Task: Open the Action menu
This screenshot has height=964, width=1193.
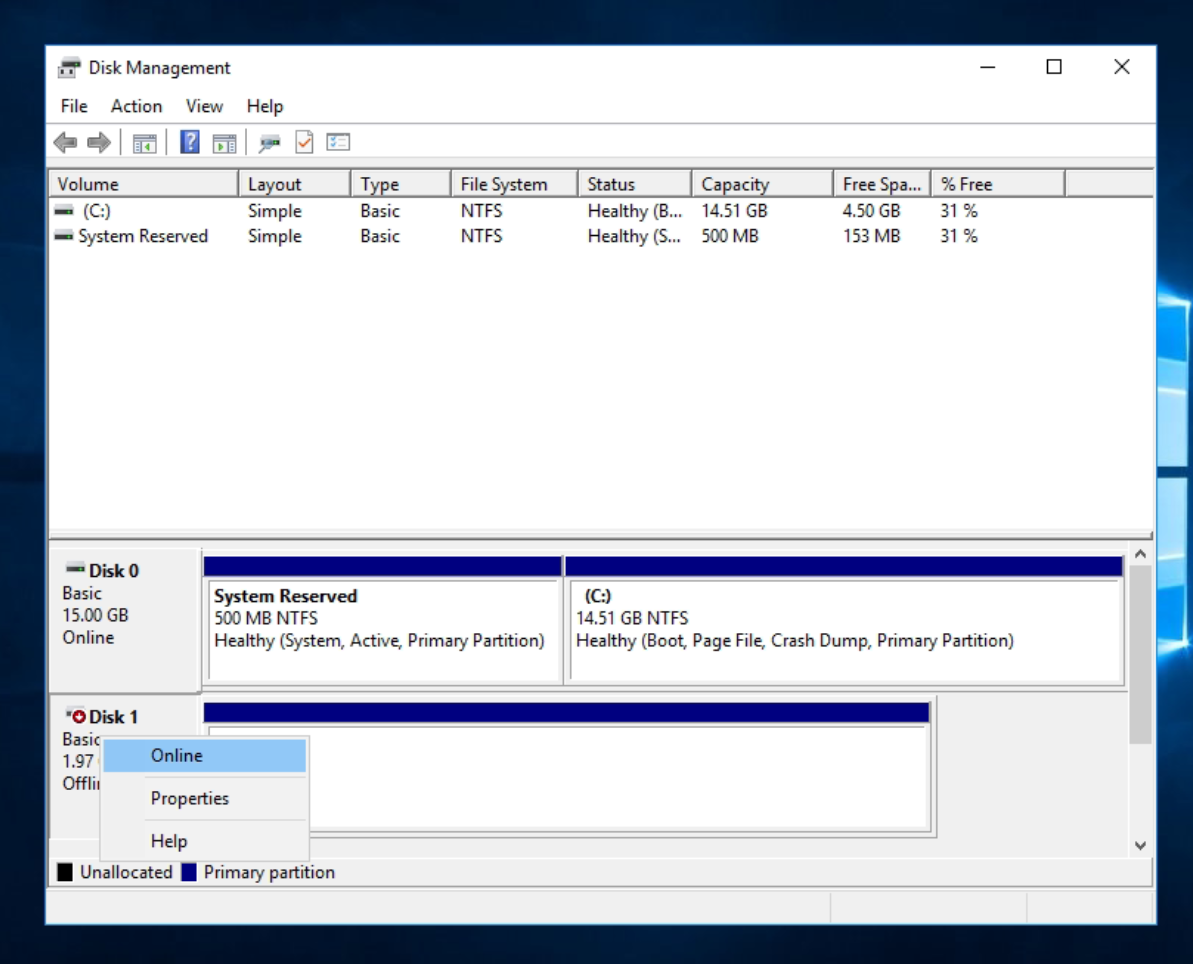Action: pos(136,107)
